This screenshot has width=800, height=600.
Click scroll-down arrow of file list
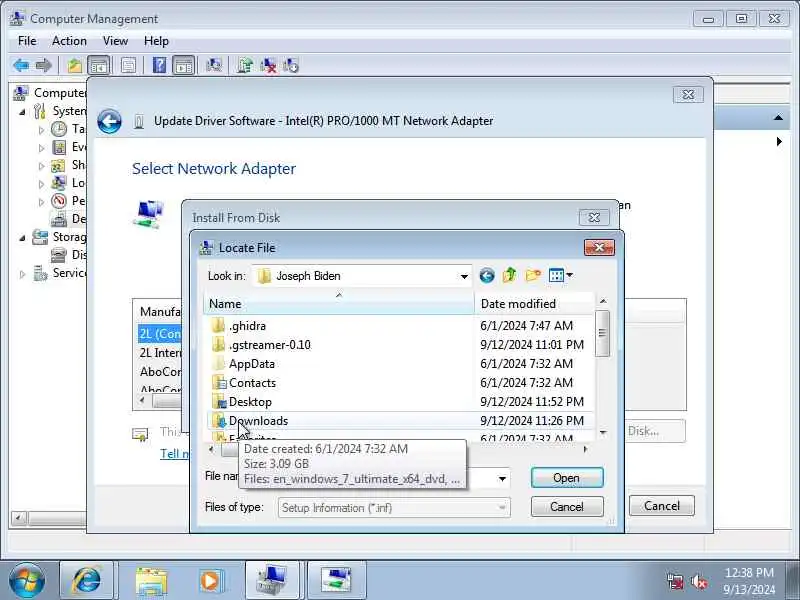(x=603, y=433)
